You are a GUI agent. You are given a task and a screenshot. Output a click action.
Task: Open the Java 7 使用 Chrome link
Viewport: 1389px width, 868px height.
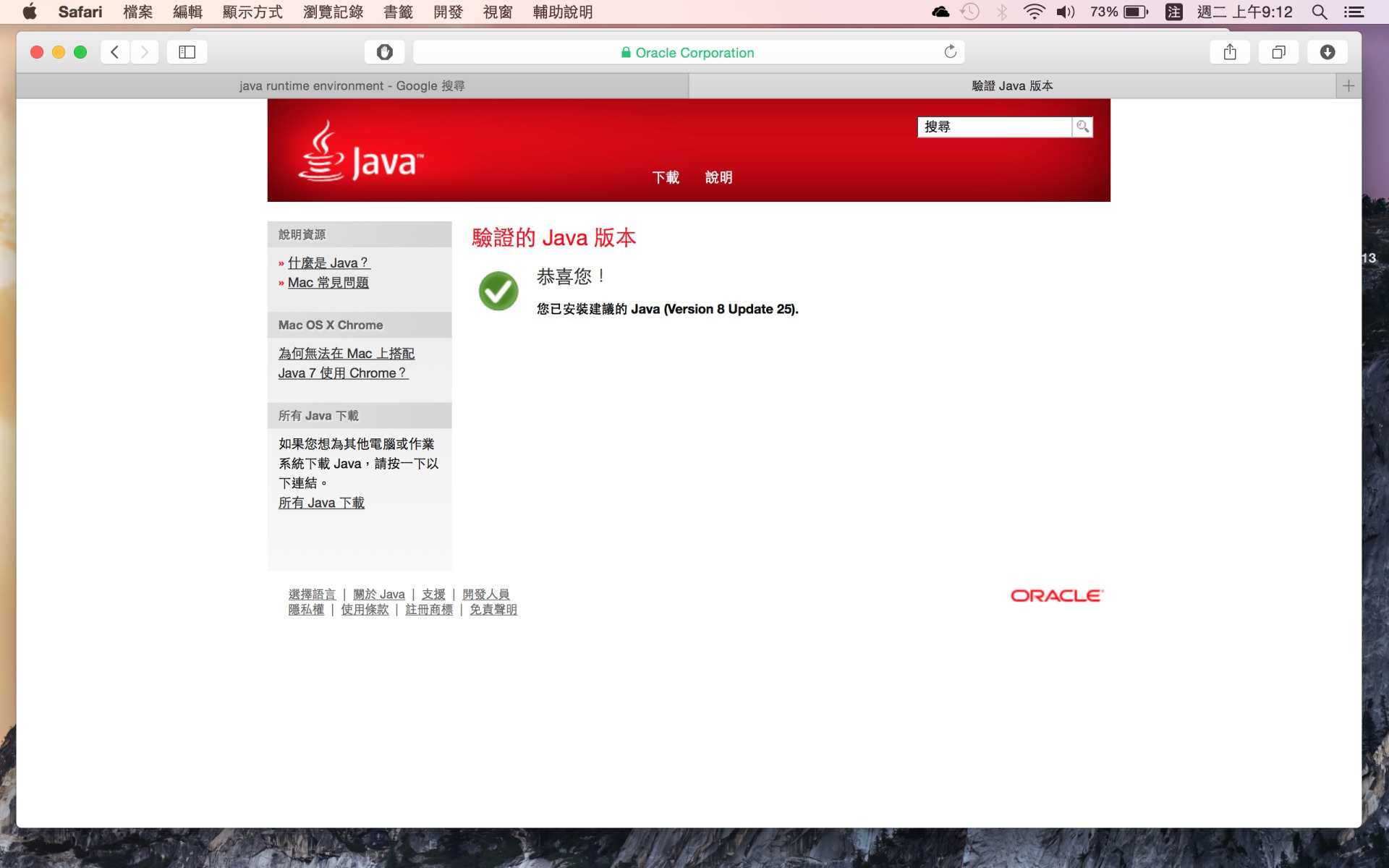click(x=346, y=363)
